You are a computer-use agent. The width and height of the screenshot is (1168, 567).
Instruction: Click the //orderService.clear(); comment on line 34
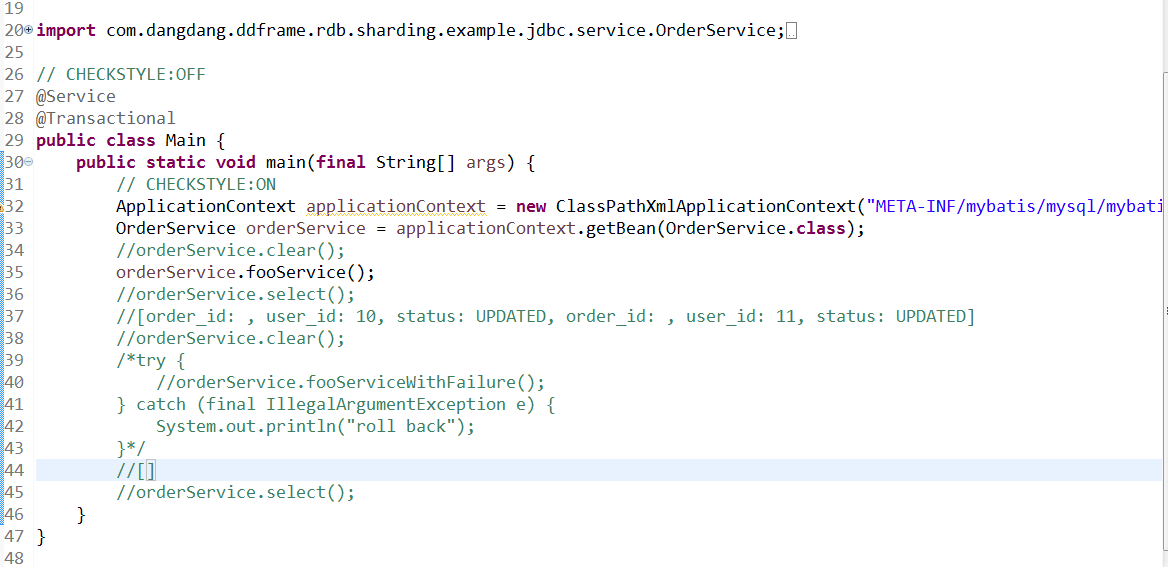[231, 250]
